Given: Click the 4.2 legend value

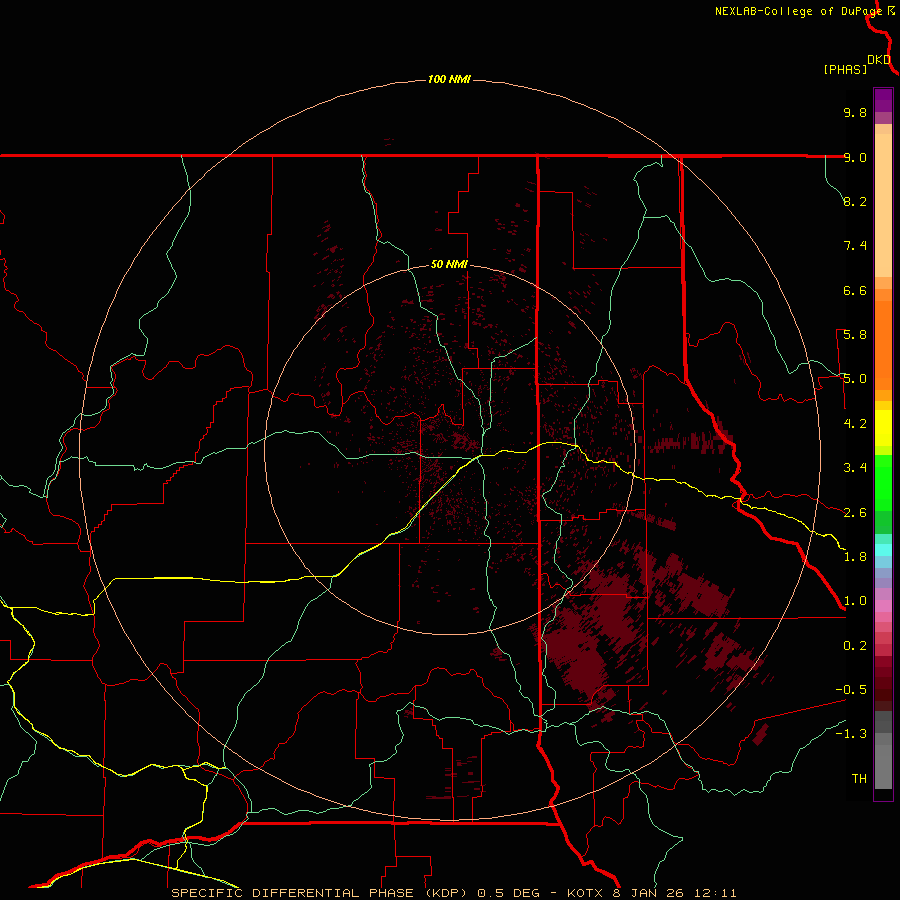Looking at the screenshot, I should tap(855, 424).
